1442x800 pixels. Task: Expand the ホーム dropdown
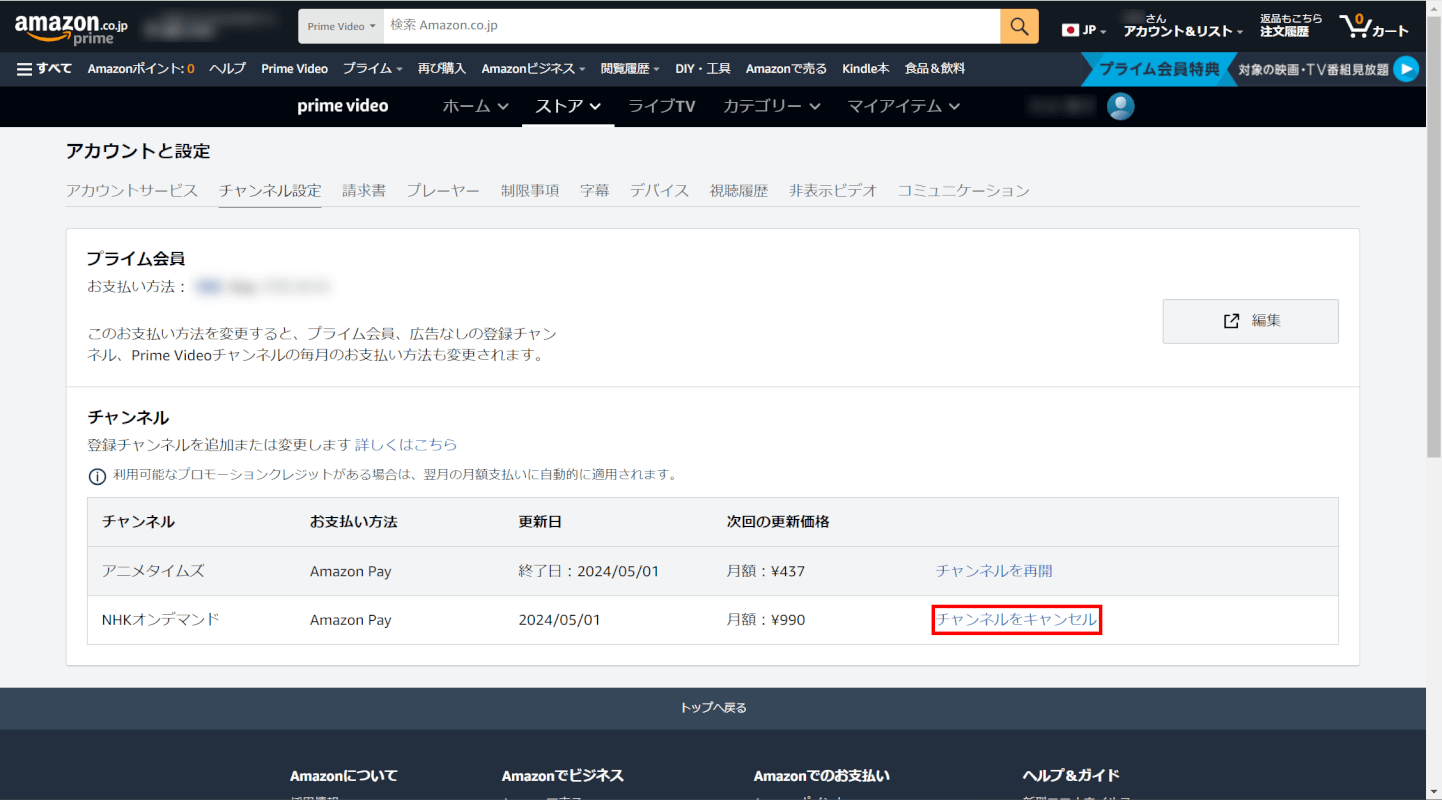pyautogui.click(x=476, y=106)
